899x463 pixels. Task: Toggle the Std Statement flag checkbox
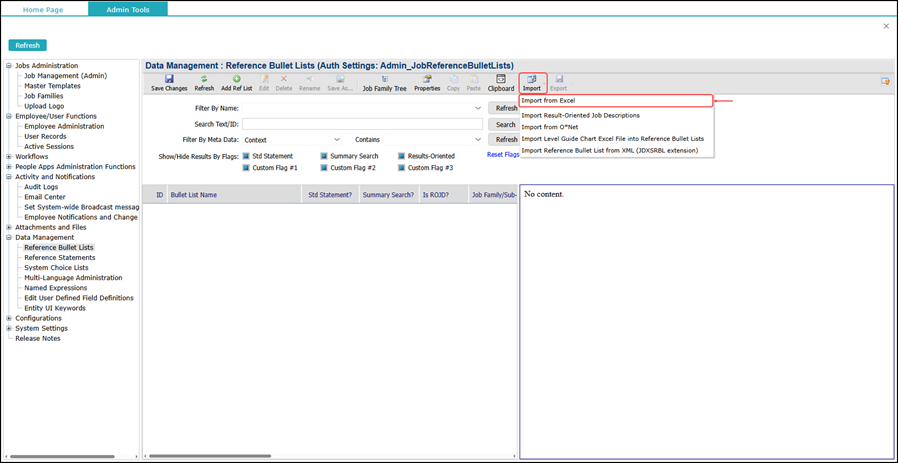click(246, 156)
